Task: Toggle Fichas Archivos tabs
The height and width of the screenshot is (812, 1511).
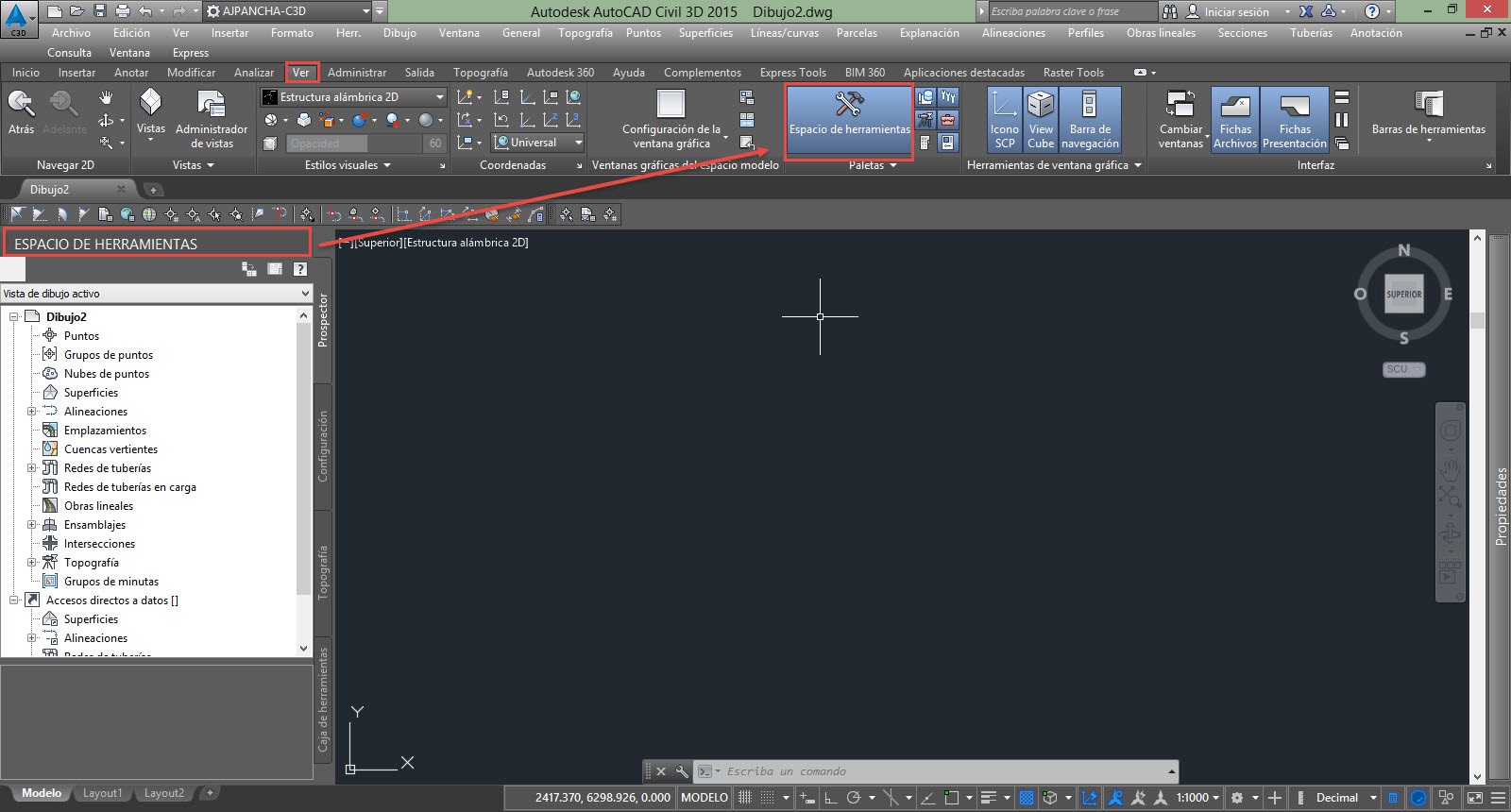Action: point(1235,119)
